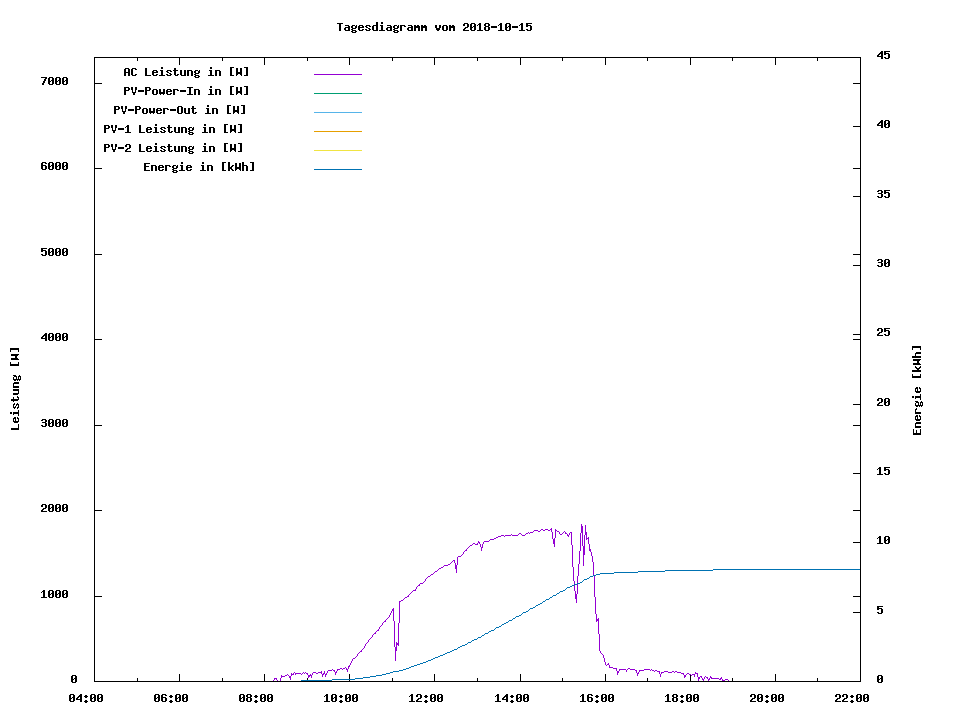This screenshot has height=720, width=960.
Task: Click the yellow line swatch for PV-2 Leistung
Action: click(337, 150)
